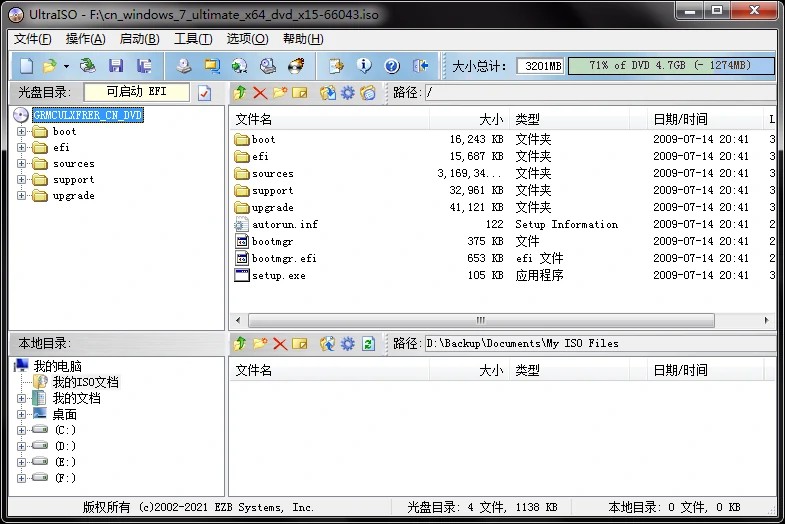Sort the image list by 日期/时间 column header

point(704,119)
